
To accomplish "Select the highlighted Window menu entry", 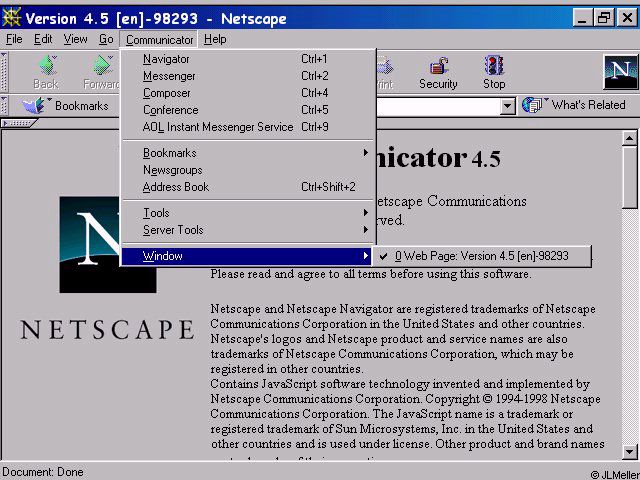I will pos(247,256).
